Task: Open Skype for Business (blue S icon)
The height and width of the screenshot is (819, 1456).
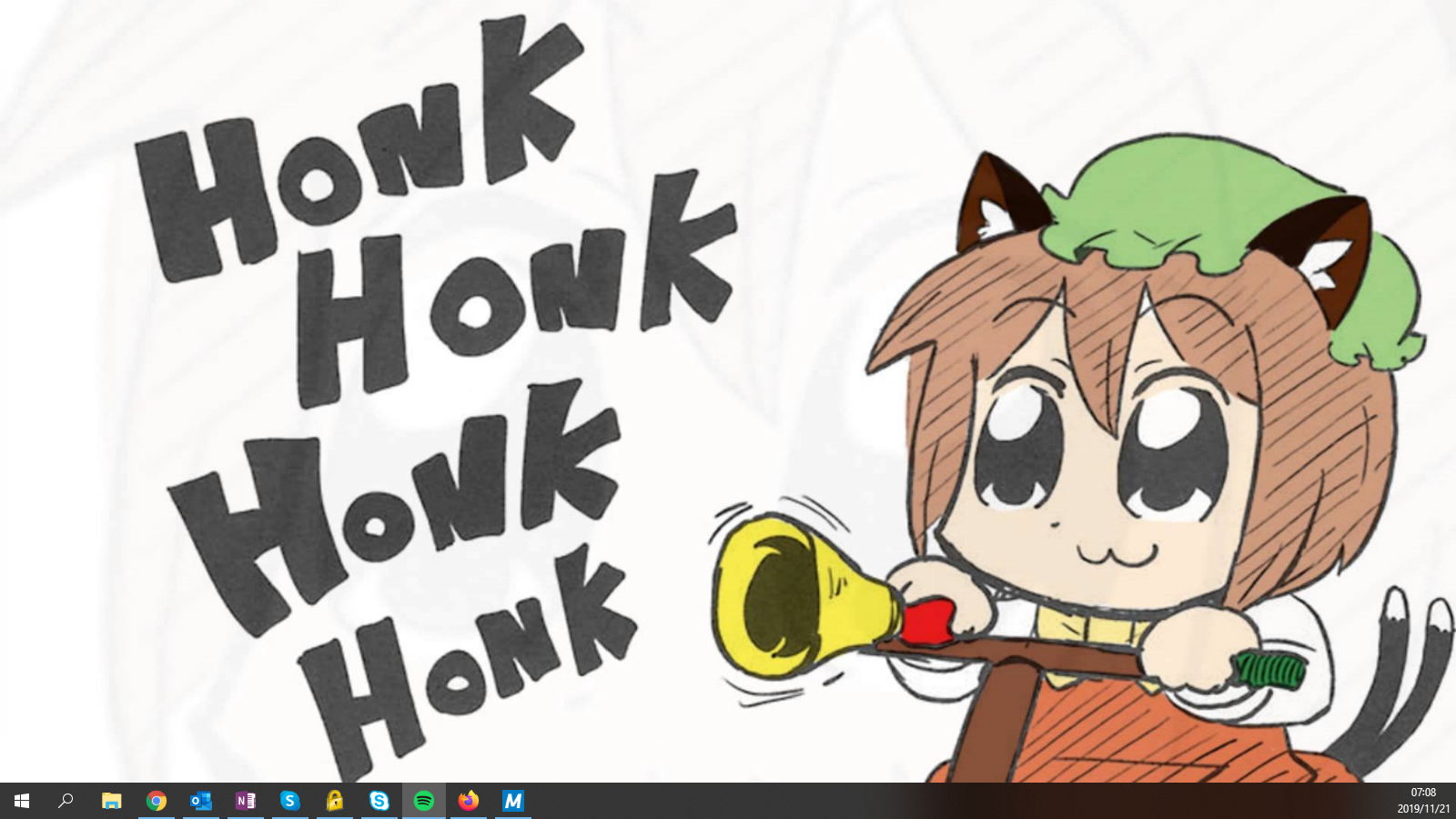Action: pos(290,801)
